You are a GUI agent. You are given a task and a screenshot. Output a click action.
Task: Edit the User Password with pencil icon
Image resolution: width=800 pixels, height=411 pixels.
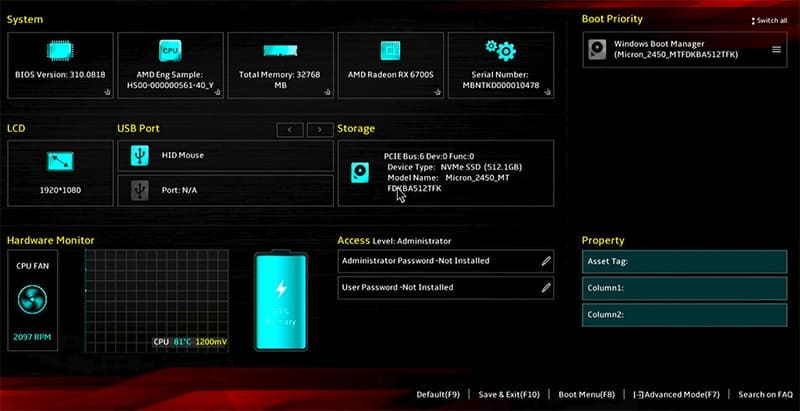pos(546,287)
